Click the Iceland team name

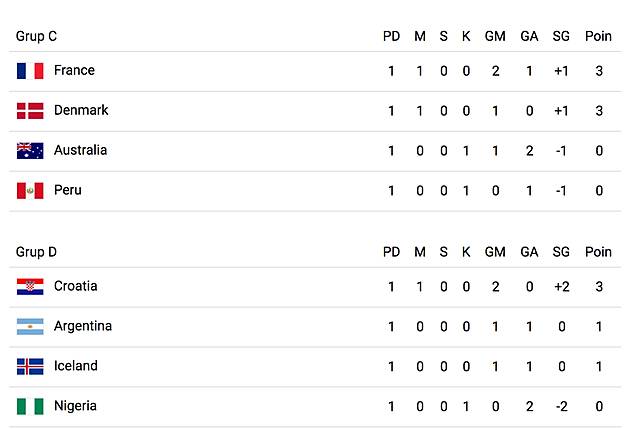(x=76, y=366)
